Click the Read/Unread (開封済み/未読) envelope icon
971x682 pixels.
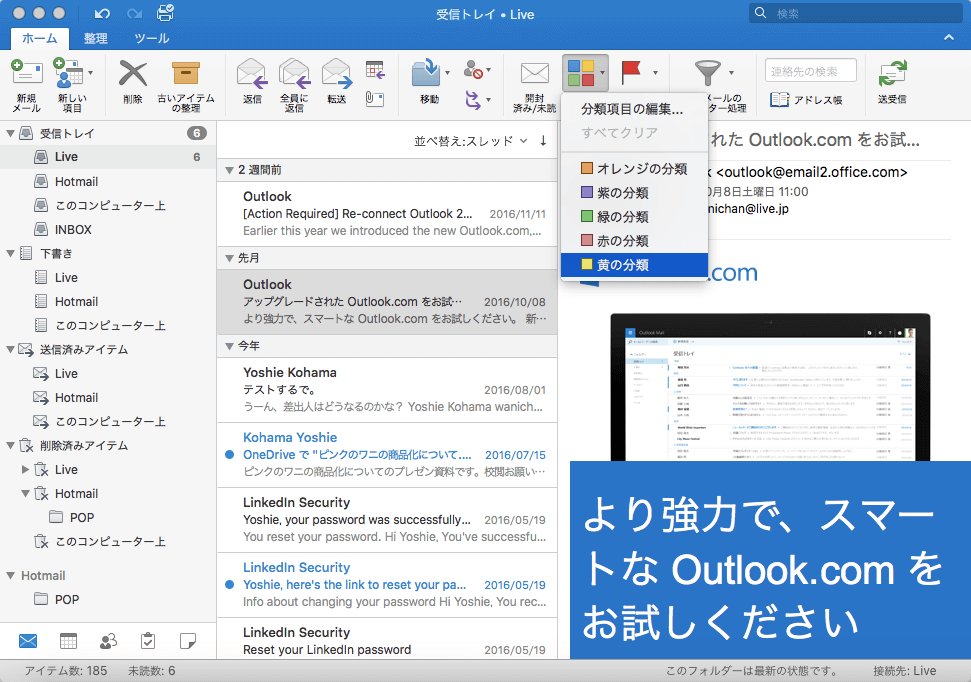pos(534,73)
